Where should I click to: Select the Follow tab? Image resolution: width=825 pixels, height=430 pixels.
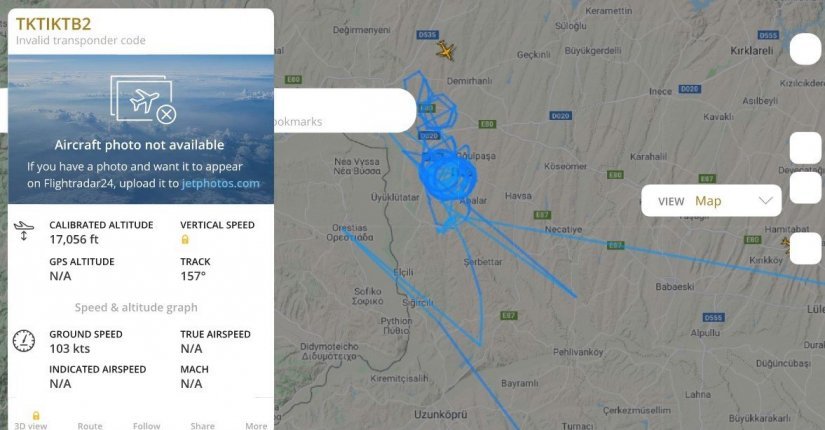[x=146, y=425]
